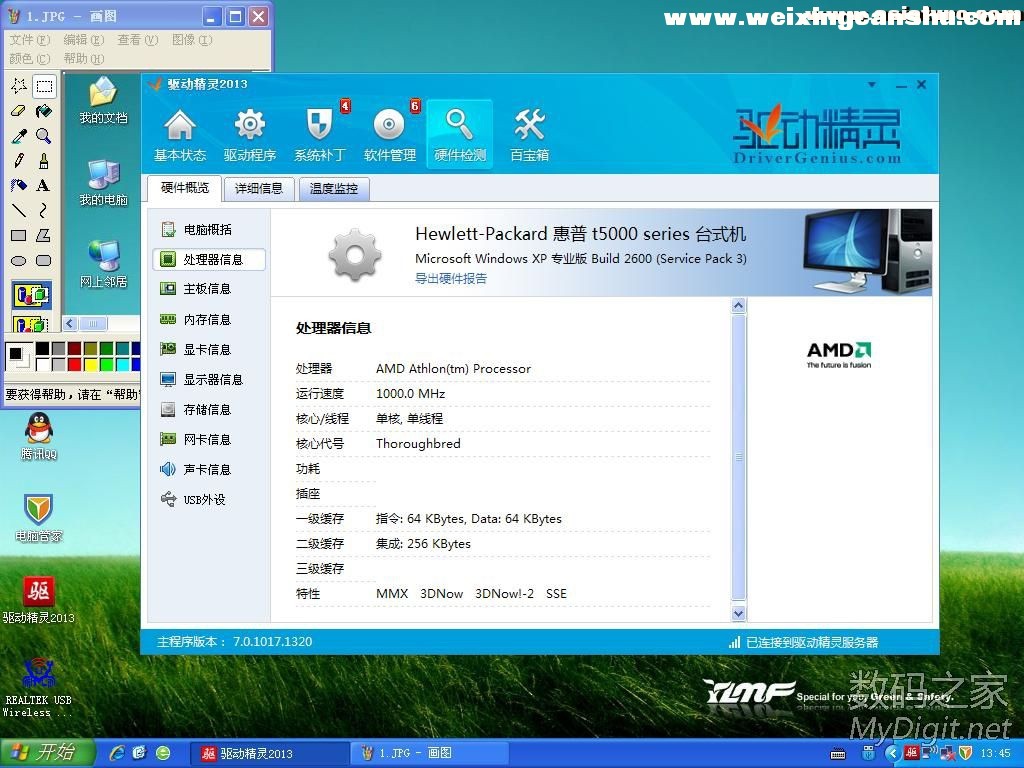Click the 开始 Start button
Image resolution: width=1024 pixels, height=768 pixels.
[47, 753]
